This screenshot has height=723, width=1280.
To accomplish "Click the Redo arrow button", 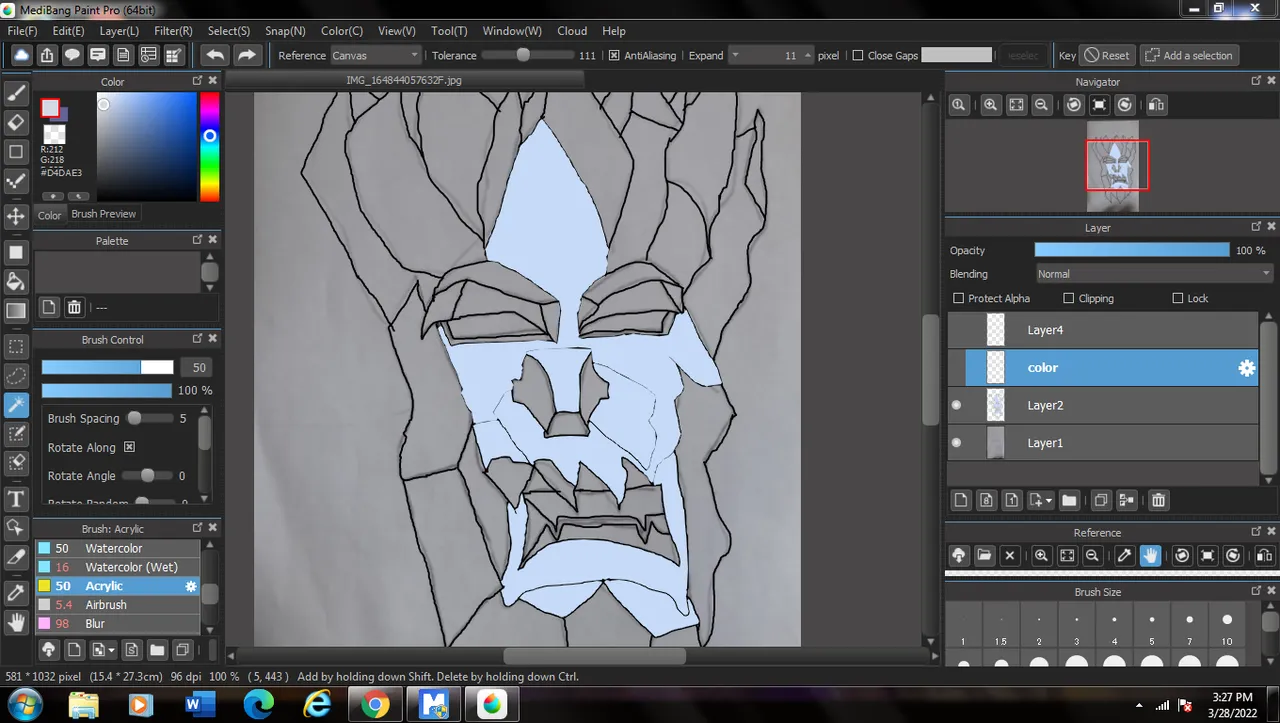I will point(247,56).
